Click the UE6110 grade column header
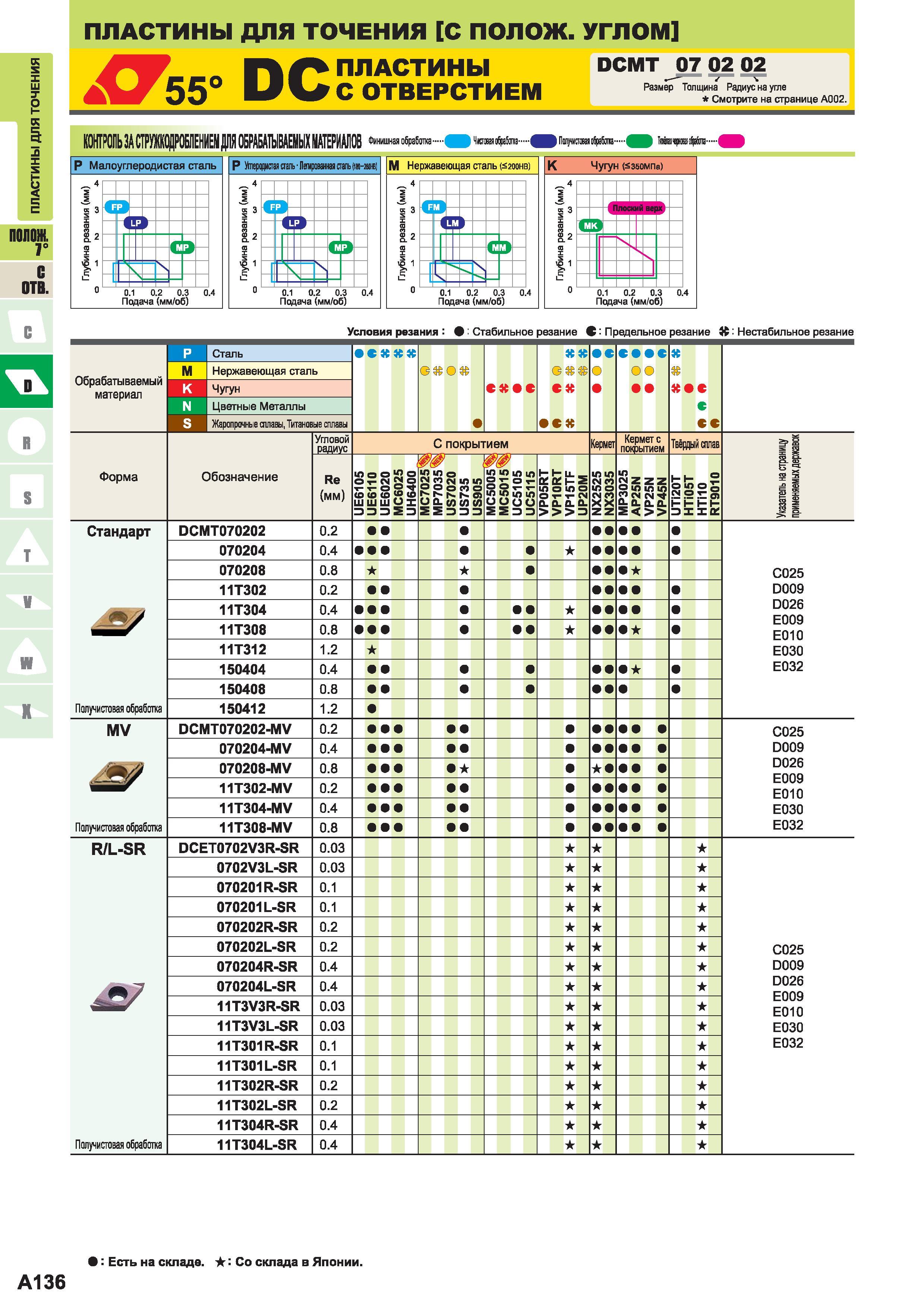The image size is (924, 1308). [x=372, y=493]
